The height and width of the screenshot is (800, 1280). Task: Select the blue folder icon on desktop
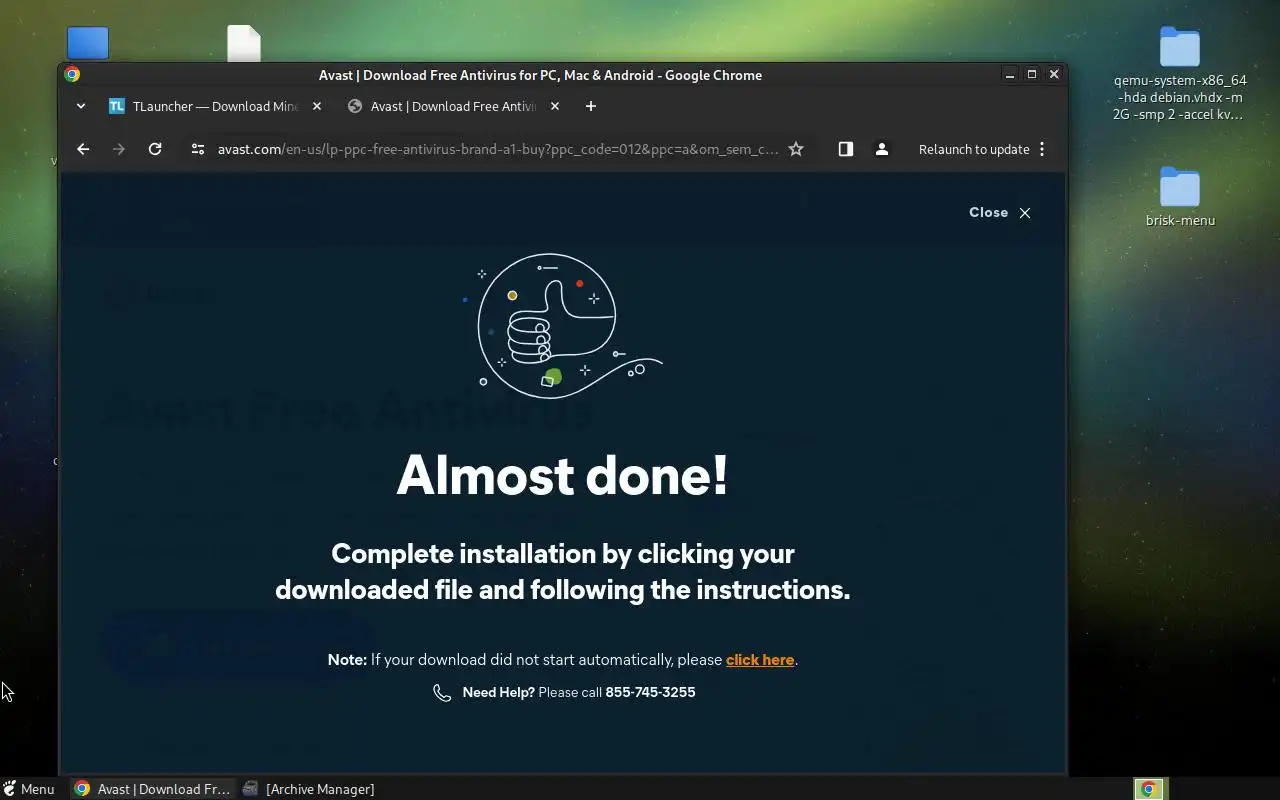(x=88, y=43)
